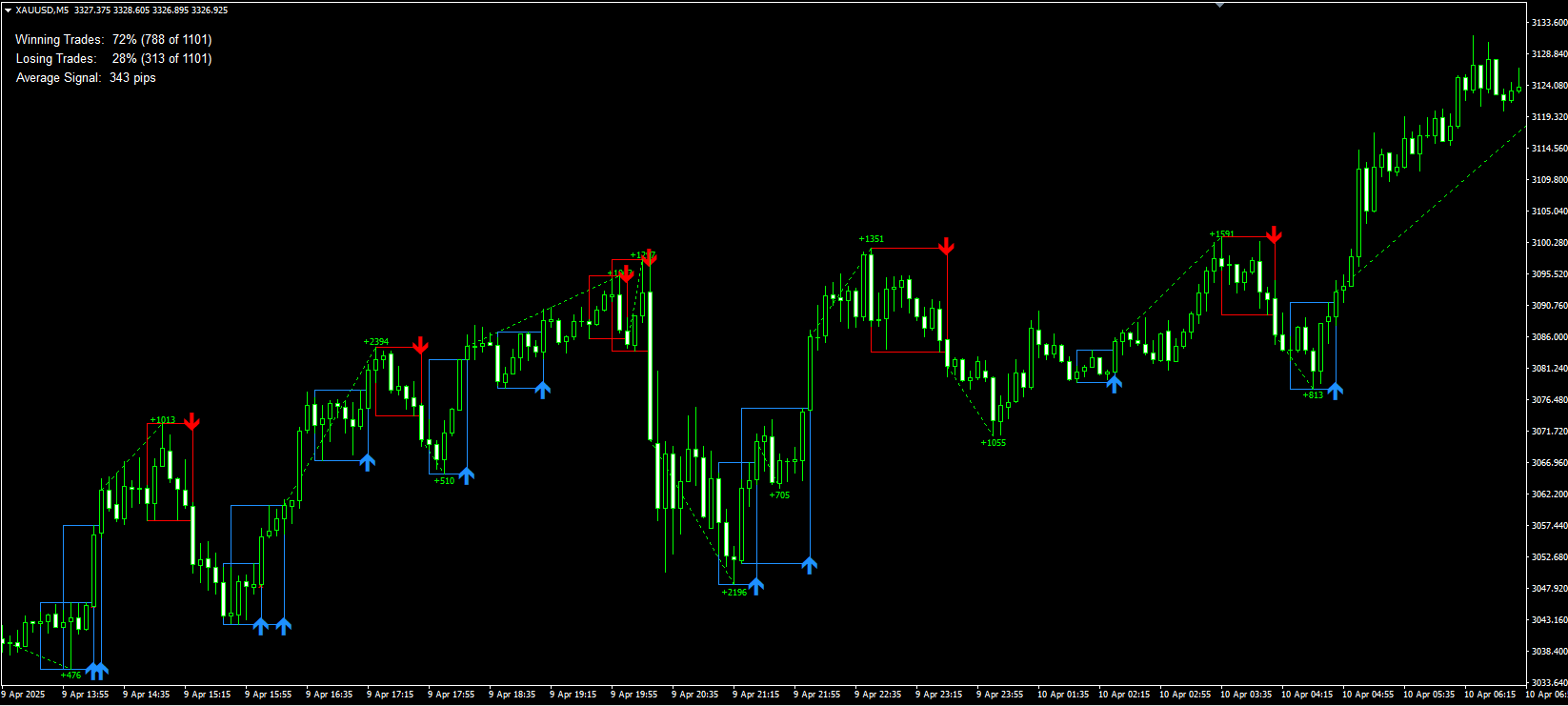Click the 3105.040 price scale label
The height and width of the screenshot is (706, 1568).
point(1549,211)
